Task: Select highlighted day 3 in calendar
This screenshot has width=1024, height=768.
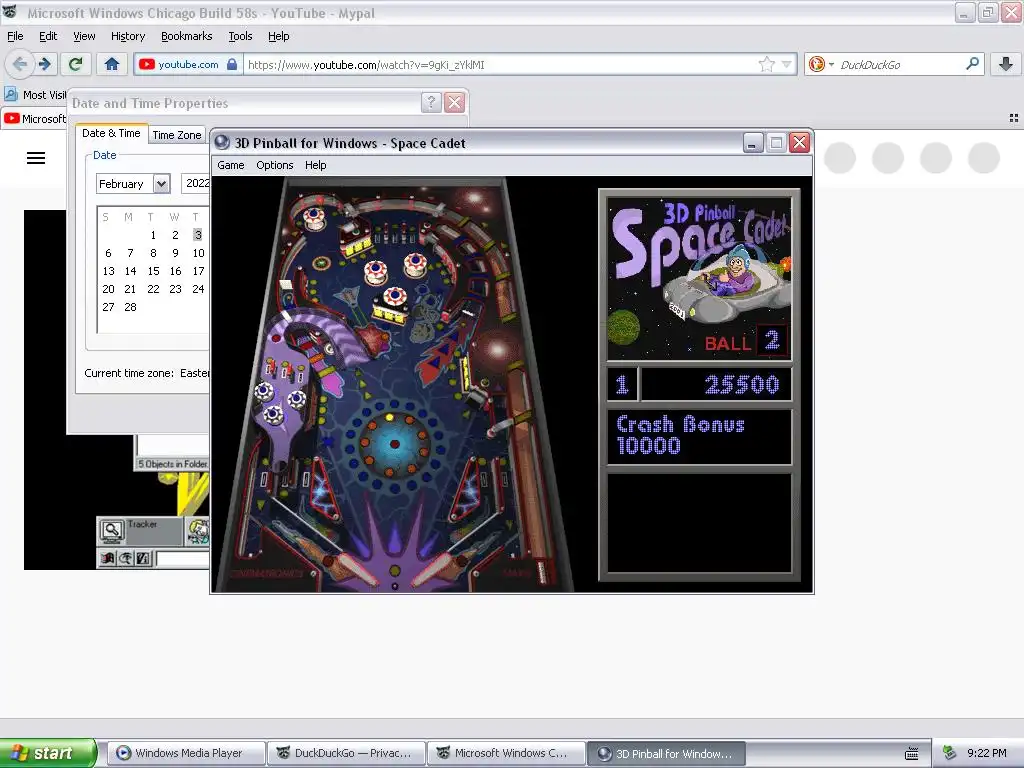Action: point(198,235)
